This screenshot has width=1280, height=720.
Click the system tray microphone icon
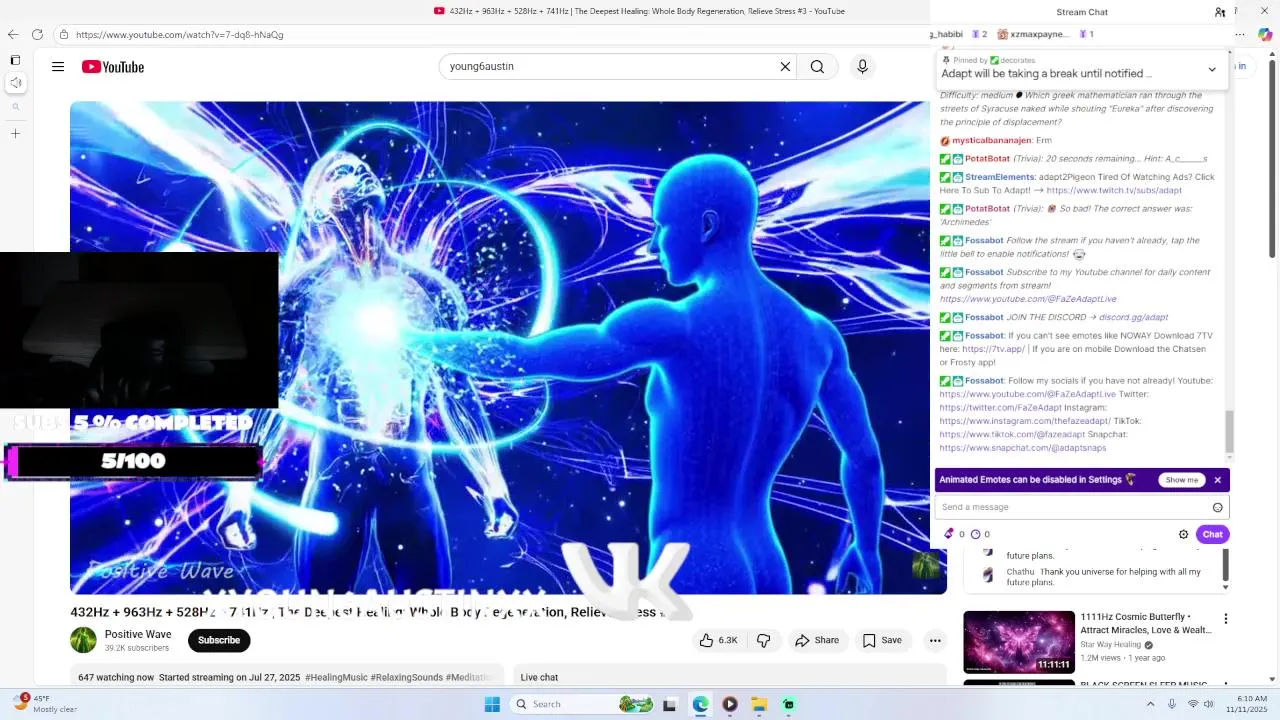1172,704
